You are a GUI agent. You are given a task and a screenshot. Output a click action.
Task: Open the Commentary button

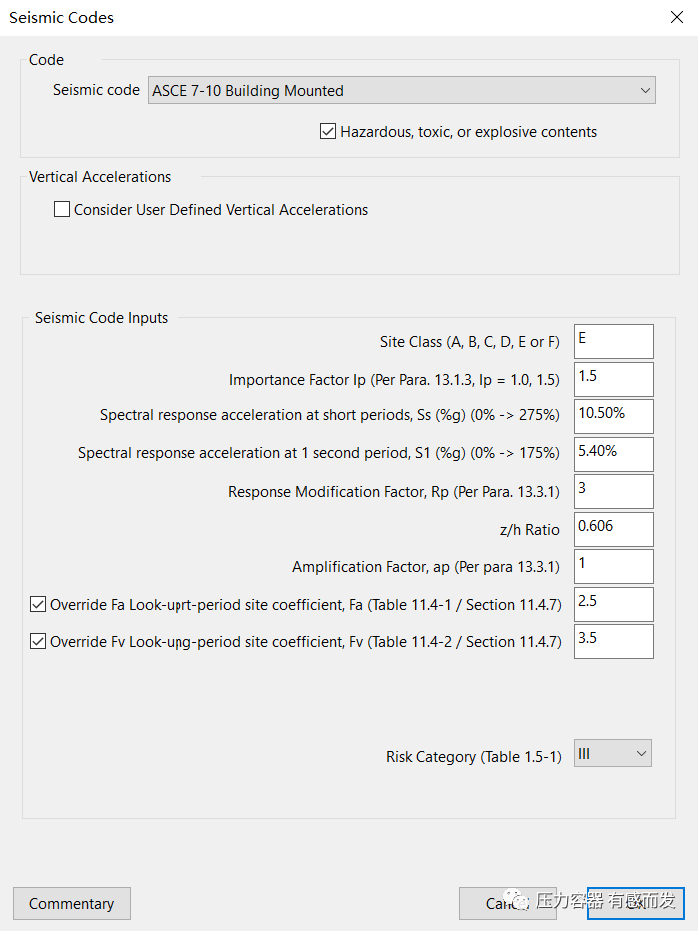(71, 903)
